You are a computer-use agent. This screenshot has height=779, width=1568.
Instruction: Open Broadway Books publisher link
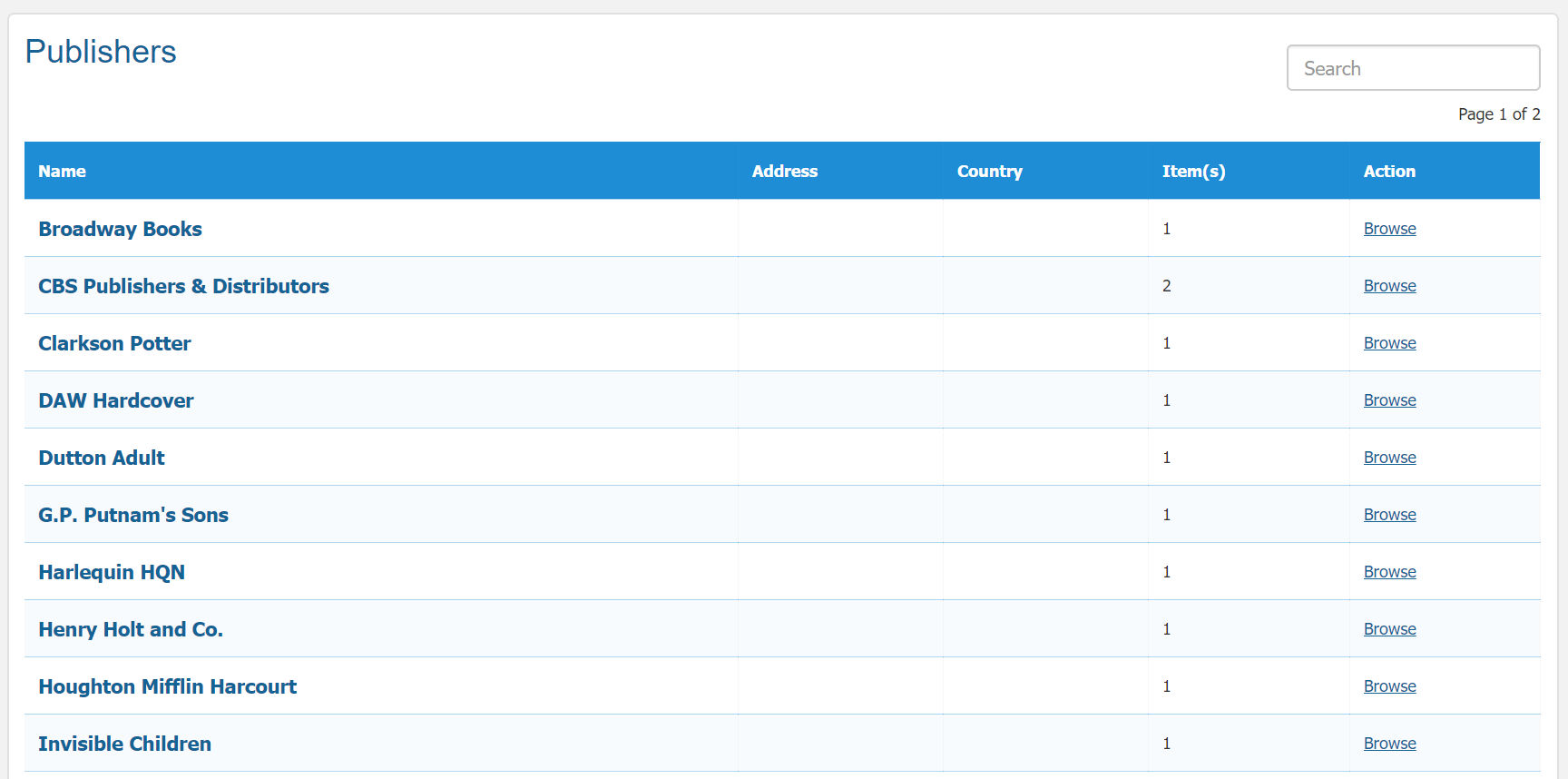120,229
